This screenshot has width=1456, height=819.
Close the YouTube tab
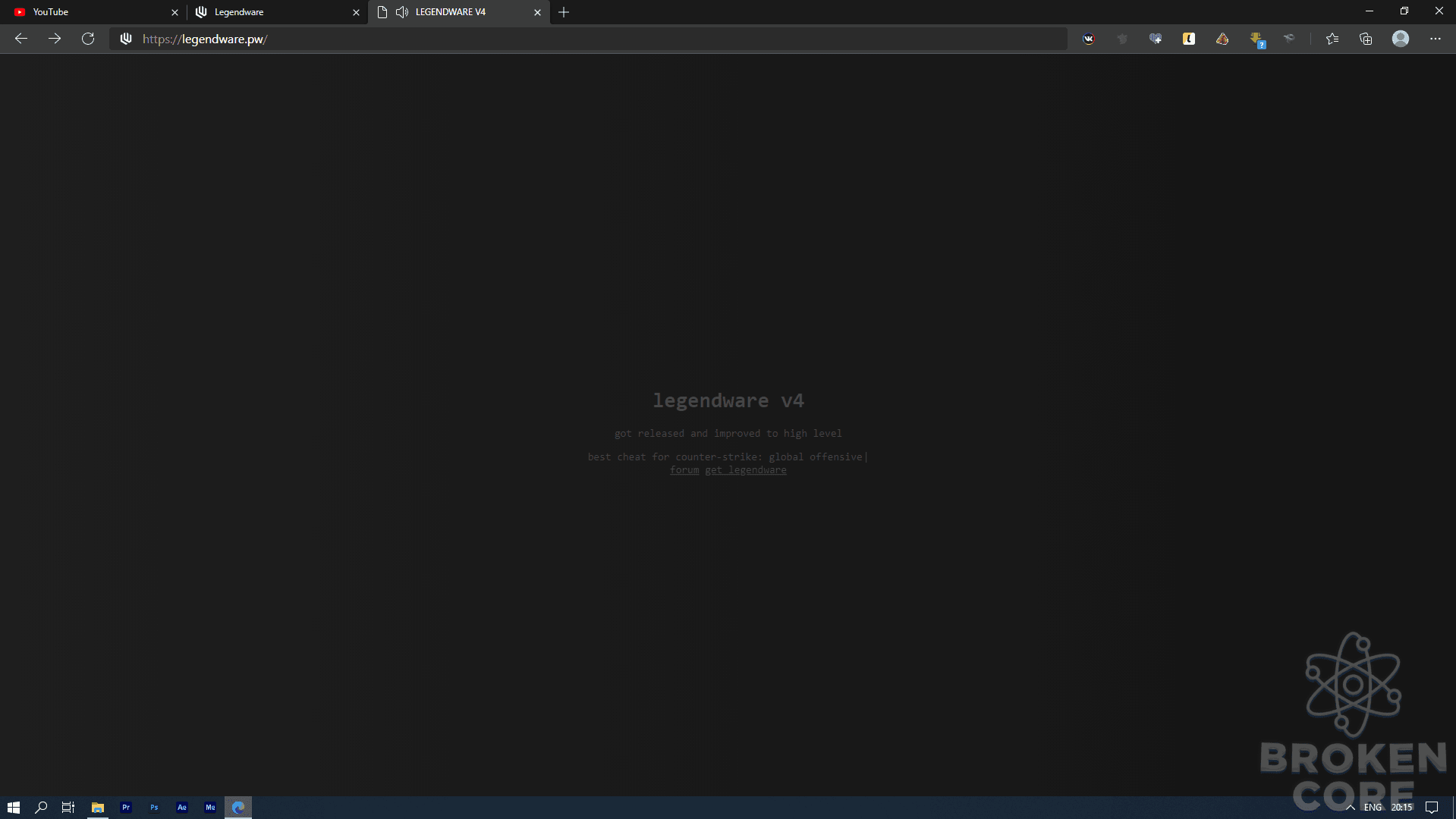175,12
